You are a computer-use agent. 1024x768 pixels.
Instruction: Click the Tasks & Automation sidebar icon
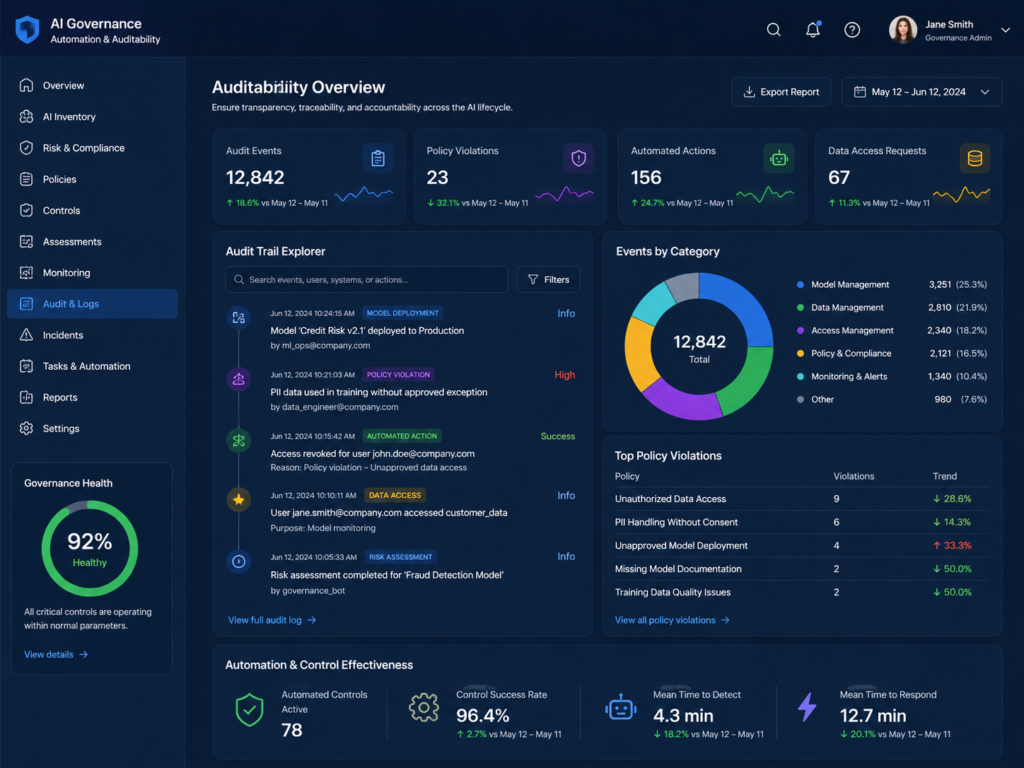[x=26, y=366]
